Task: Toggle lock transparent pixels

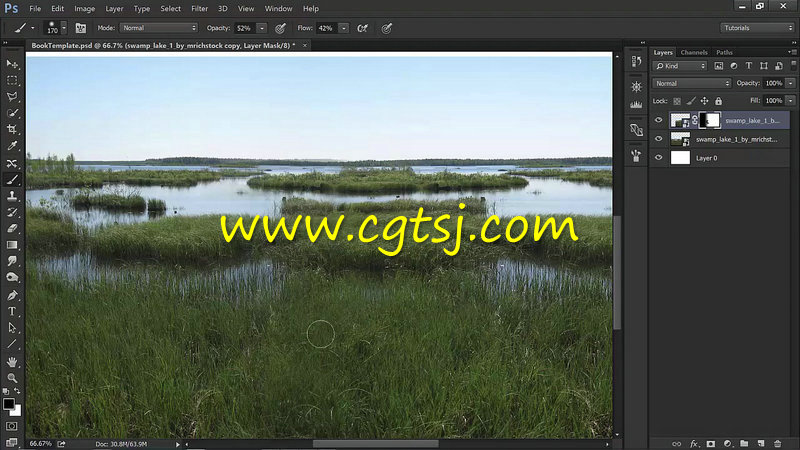Action: (677, 101)
